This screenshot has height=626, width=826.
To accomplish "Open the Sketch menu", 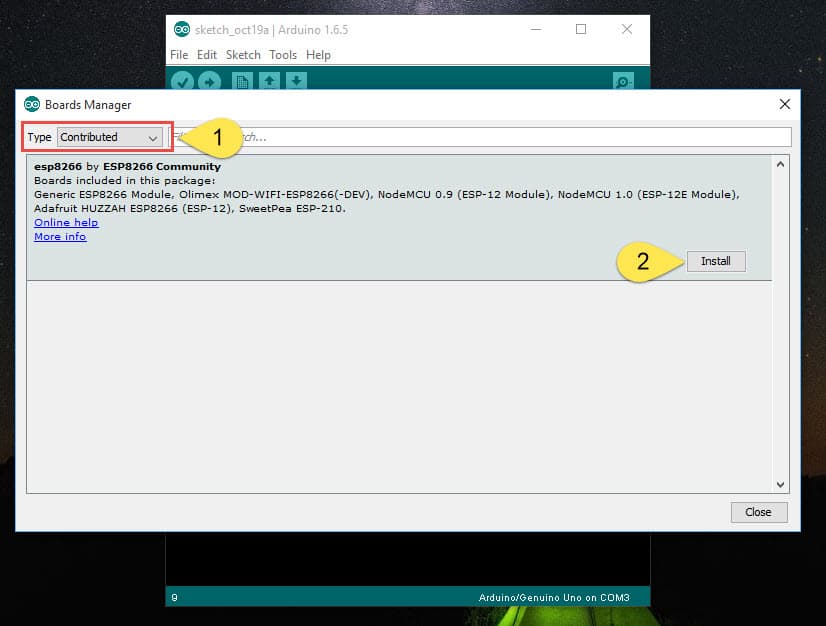I will 243,55.
